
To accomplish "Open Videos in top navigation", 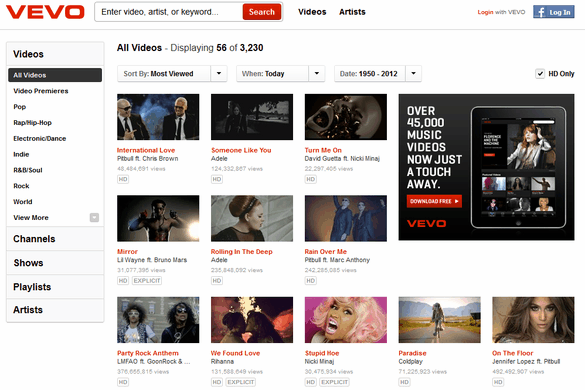I will [312, 12].
